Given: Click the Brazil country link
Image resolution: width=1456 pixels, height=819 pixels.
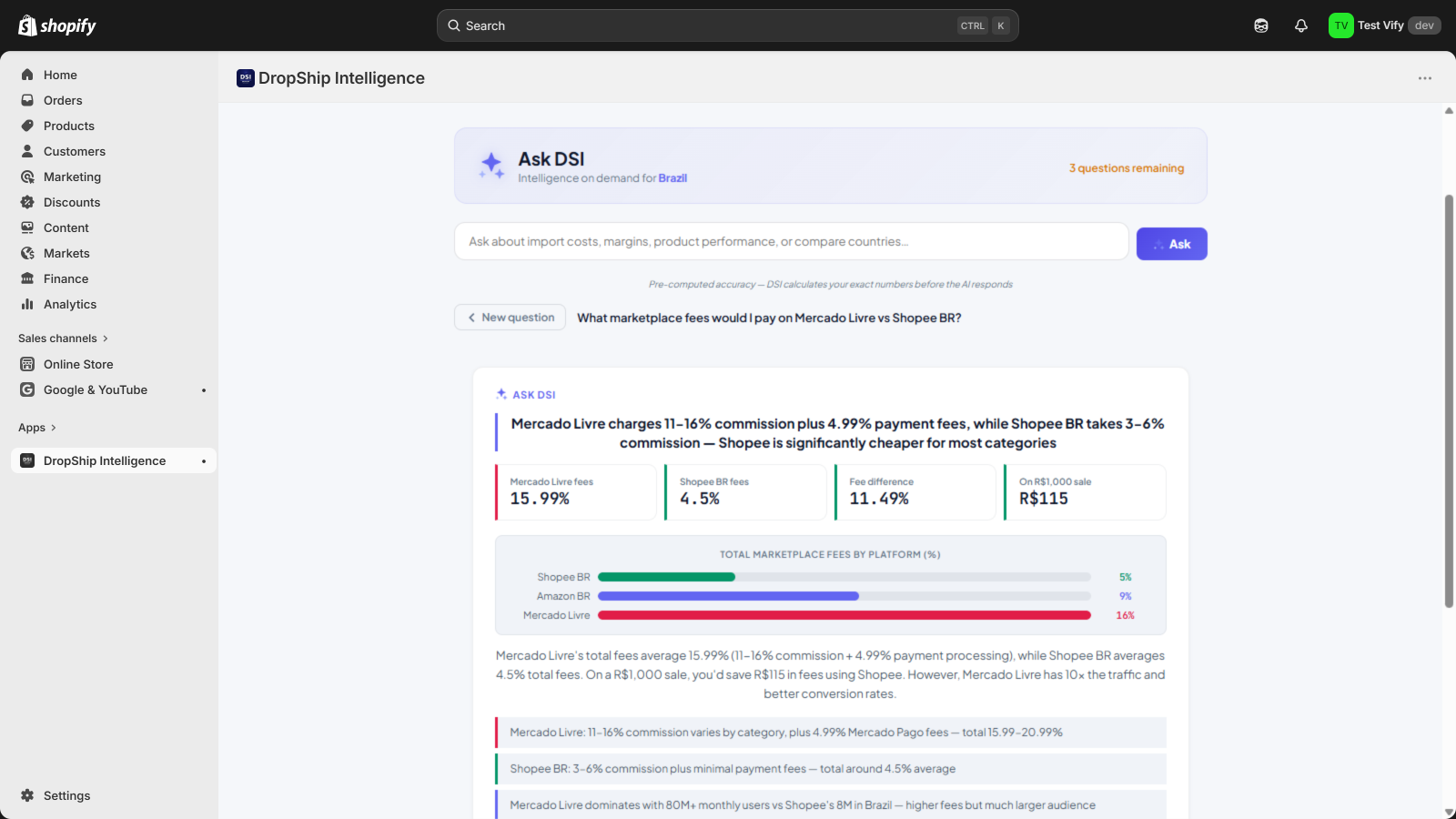Looking at the screenshot, I should 672,178.
